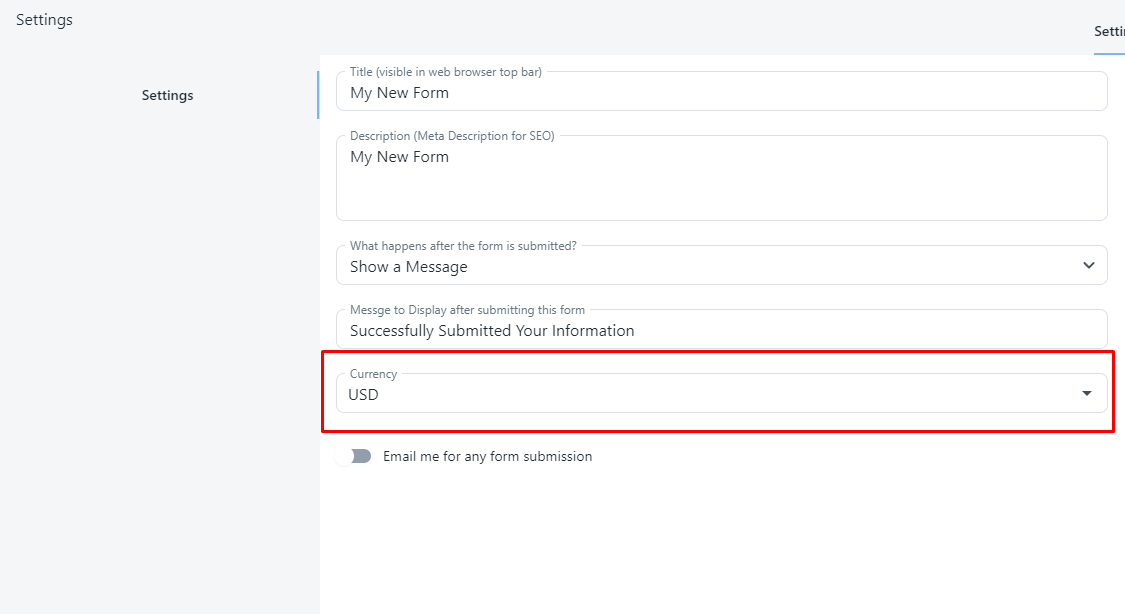
Task: Click the 'Currency' field label
Action: (373, 374)
